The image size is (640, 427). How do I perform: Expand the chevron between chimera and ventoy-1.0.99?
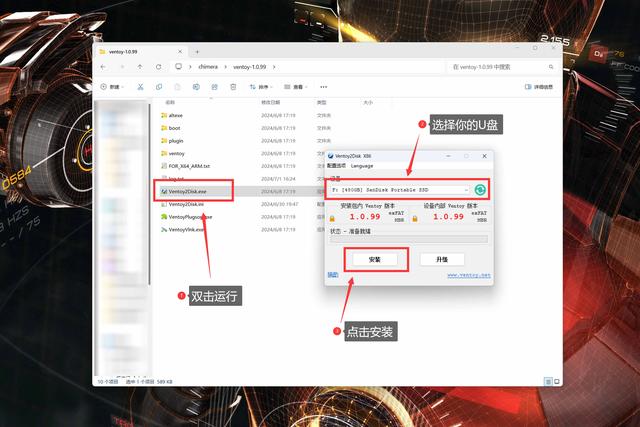point(226,67)
